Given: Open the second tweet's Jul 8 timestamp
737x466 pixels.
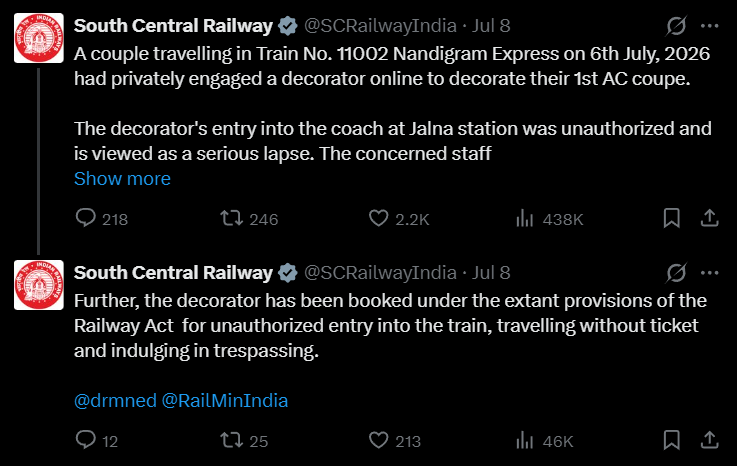Looking at the screenshot, I should (491, 273).
